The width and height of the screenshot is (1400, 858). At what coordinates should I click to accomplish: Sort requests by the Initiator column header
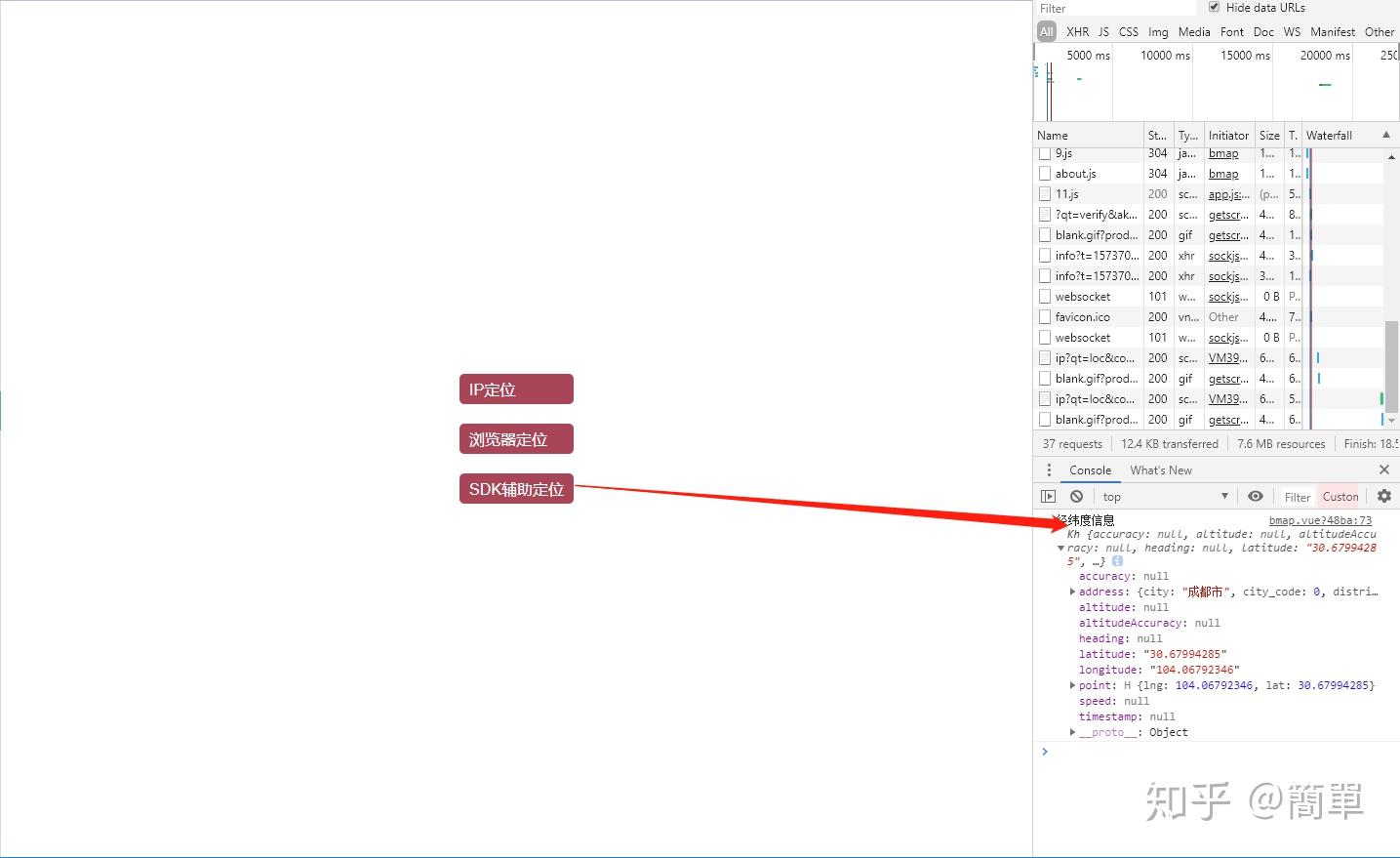pos(1228,135)
